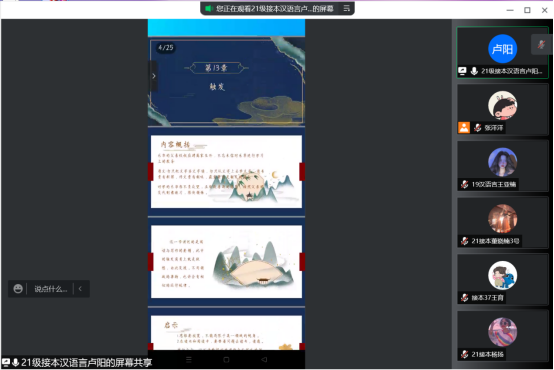
Task: Toggle the muted mic button on 卢阳's tile corner
Action: click(541, 45)
